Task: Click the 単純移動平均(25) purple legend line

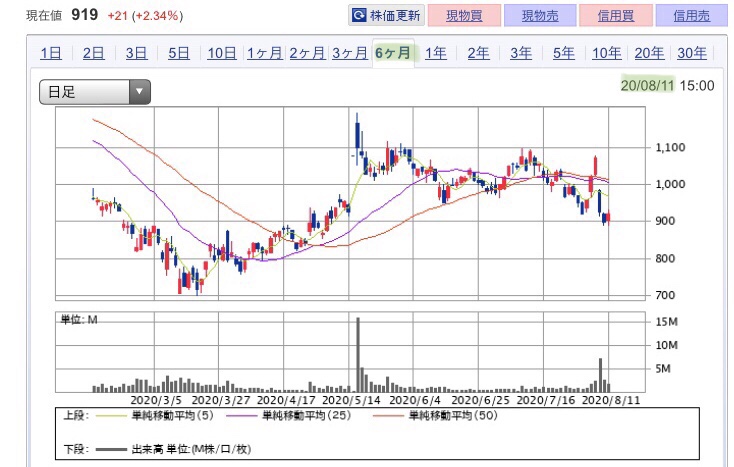Action: [x=244, y=415]
